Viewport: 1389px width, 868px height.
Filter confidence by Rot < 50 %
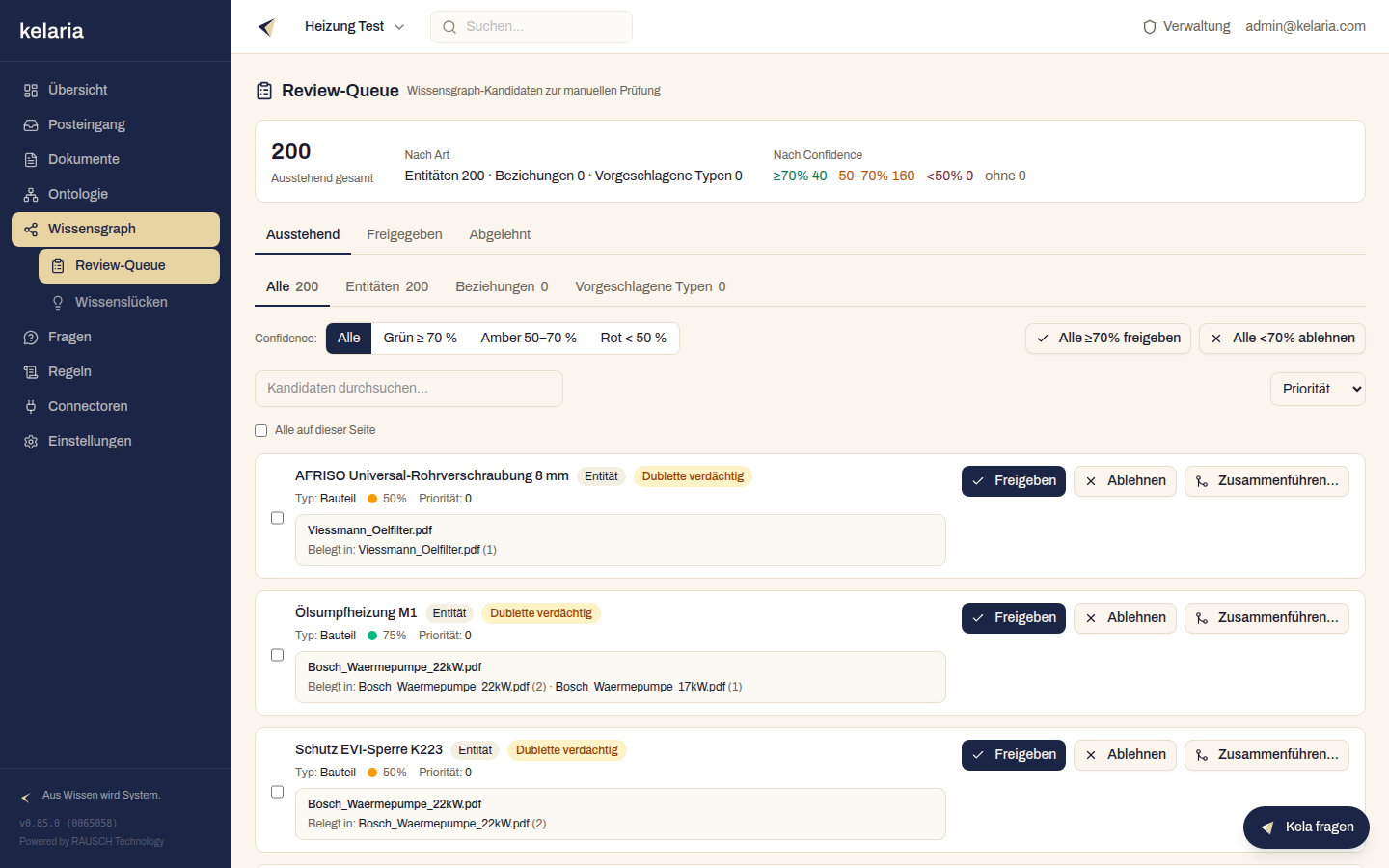(x=634, y=339)
